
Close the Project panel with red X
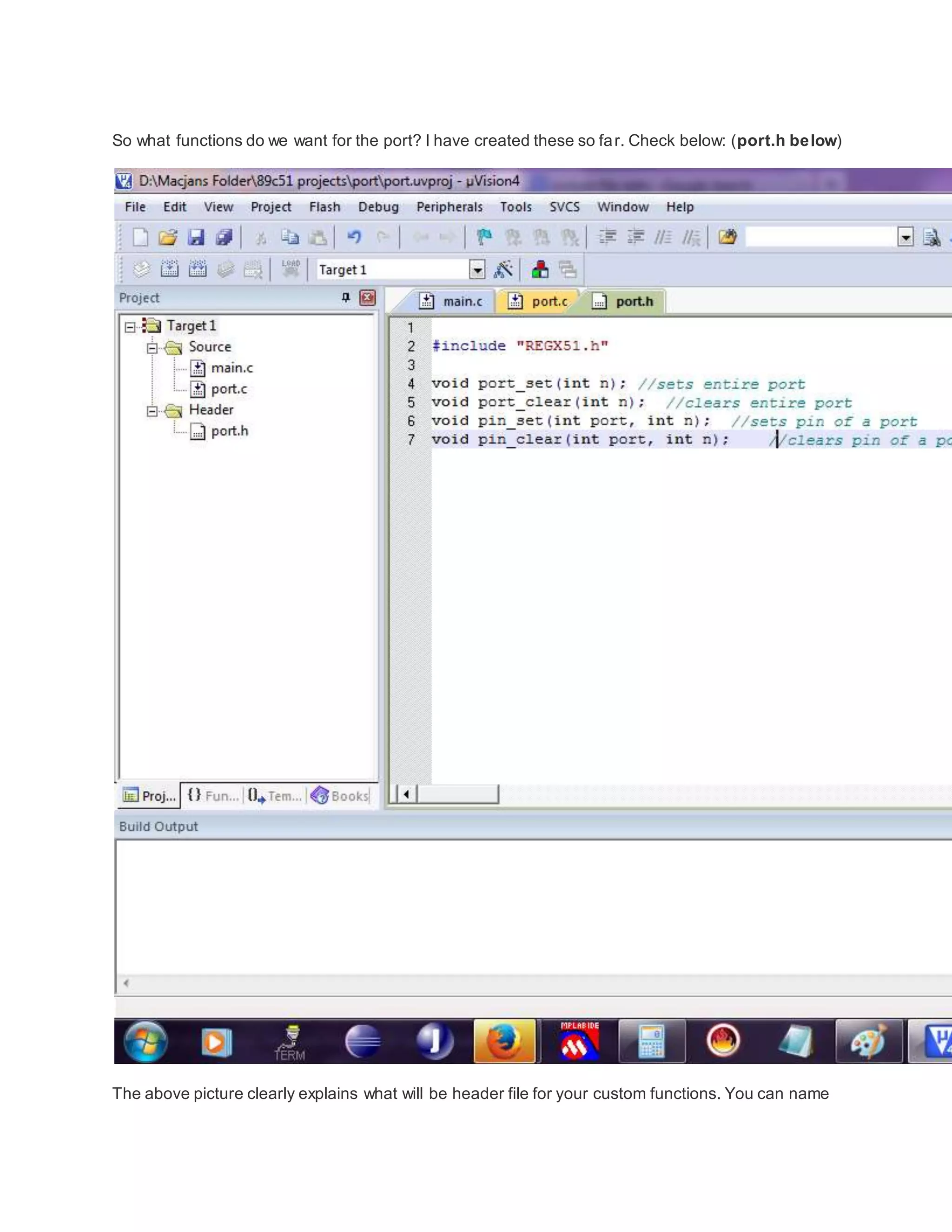pyautogui.click(x=368, y=297)
